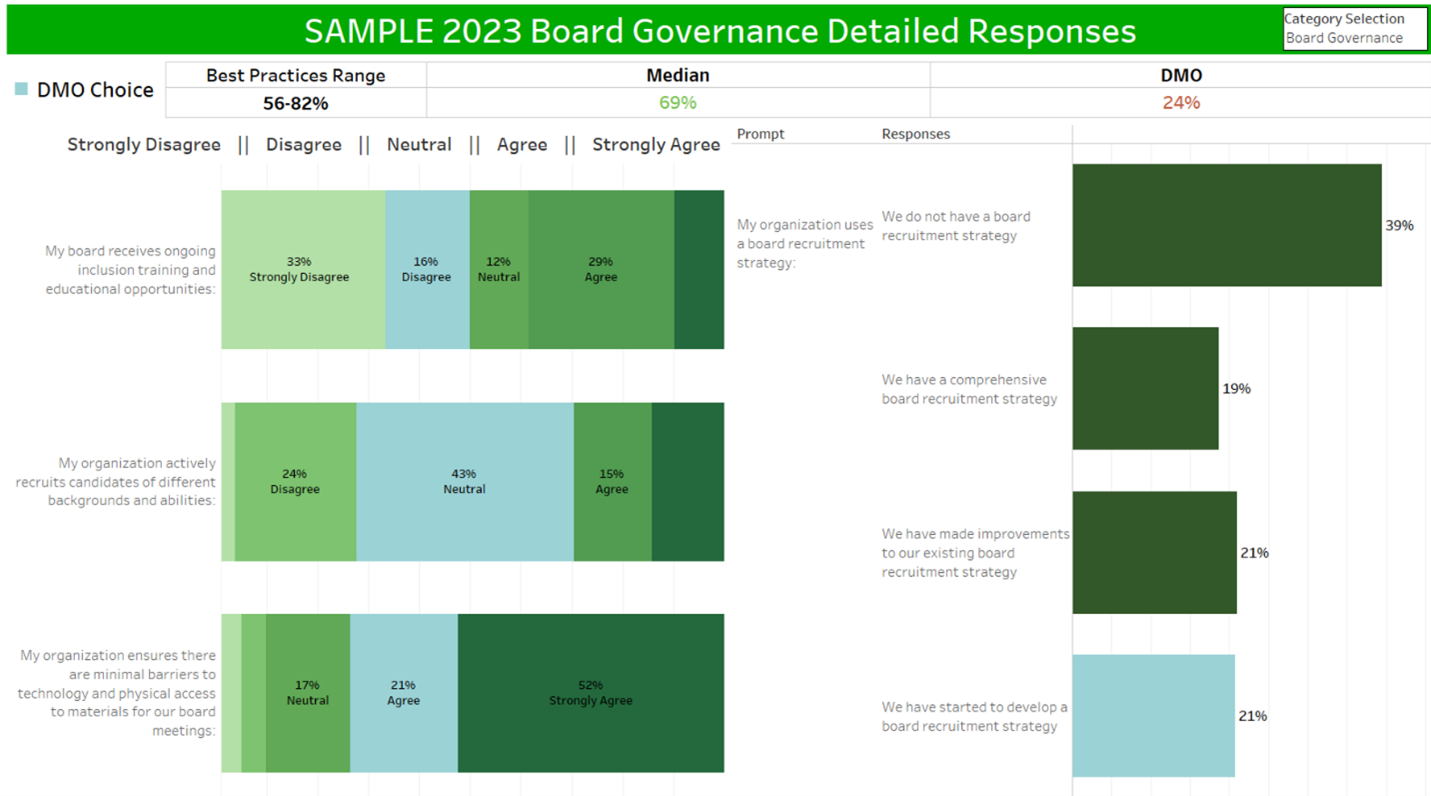Select the 39% no recruitment strategy bar
Screen dimensions: 1431x796
pyautogui.click(x=1226, y=225)
